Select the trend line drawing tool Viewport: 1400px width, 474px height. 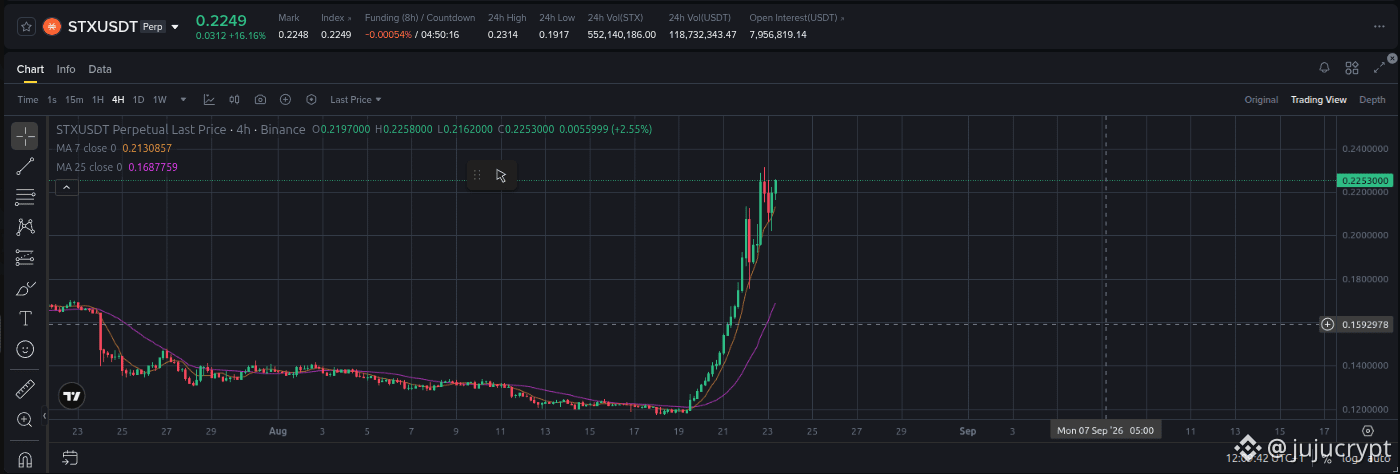(25, 167)
